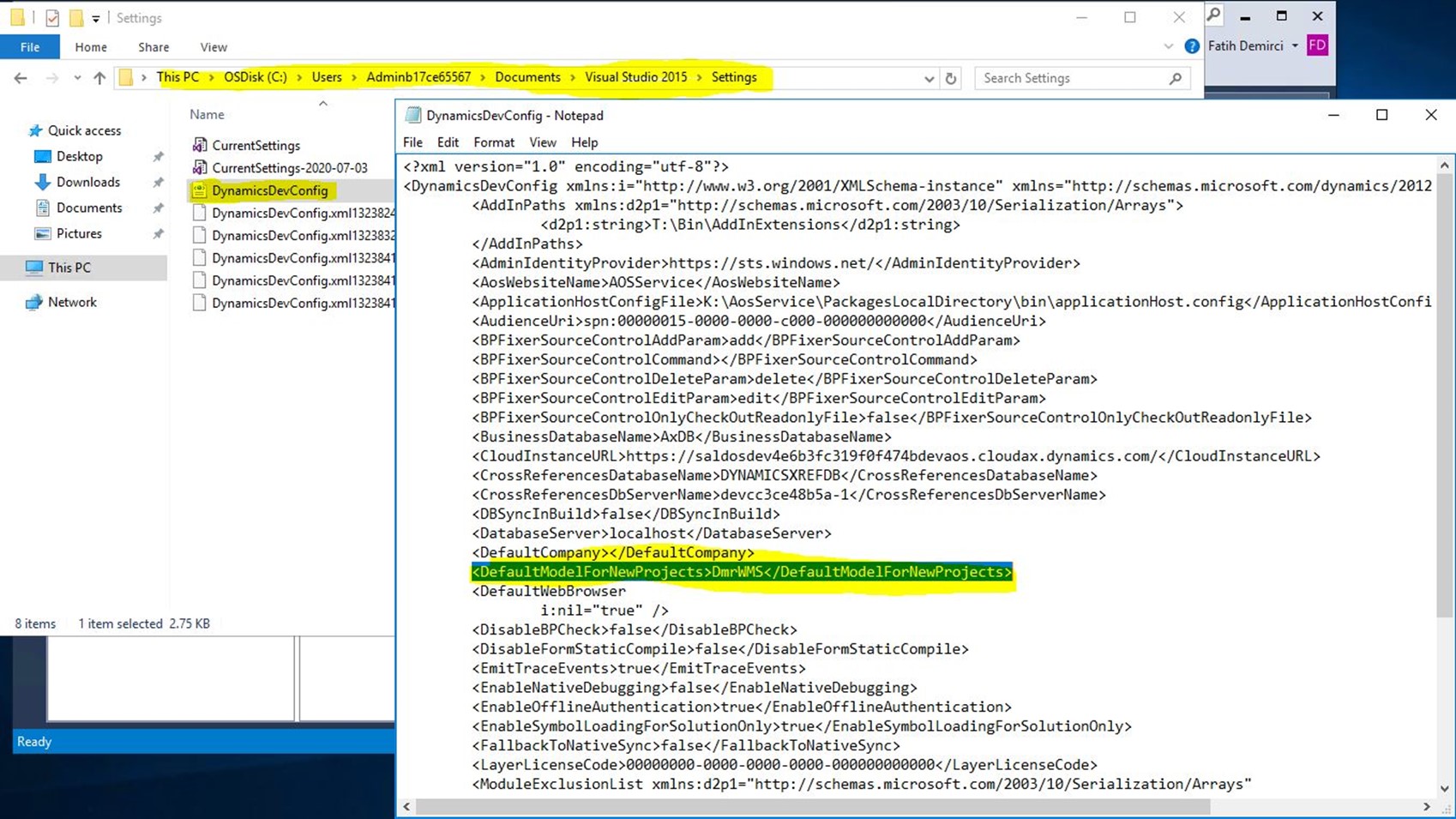The height and width of the screenshot is (819, 1456).
Task: Switch to the View ribbon tab in Explorer
Action: click(214, 47)
